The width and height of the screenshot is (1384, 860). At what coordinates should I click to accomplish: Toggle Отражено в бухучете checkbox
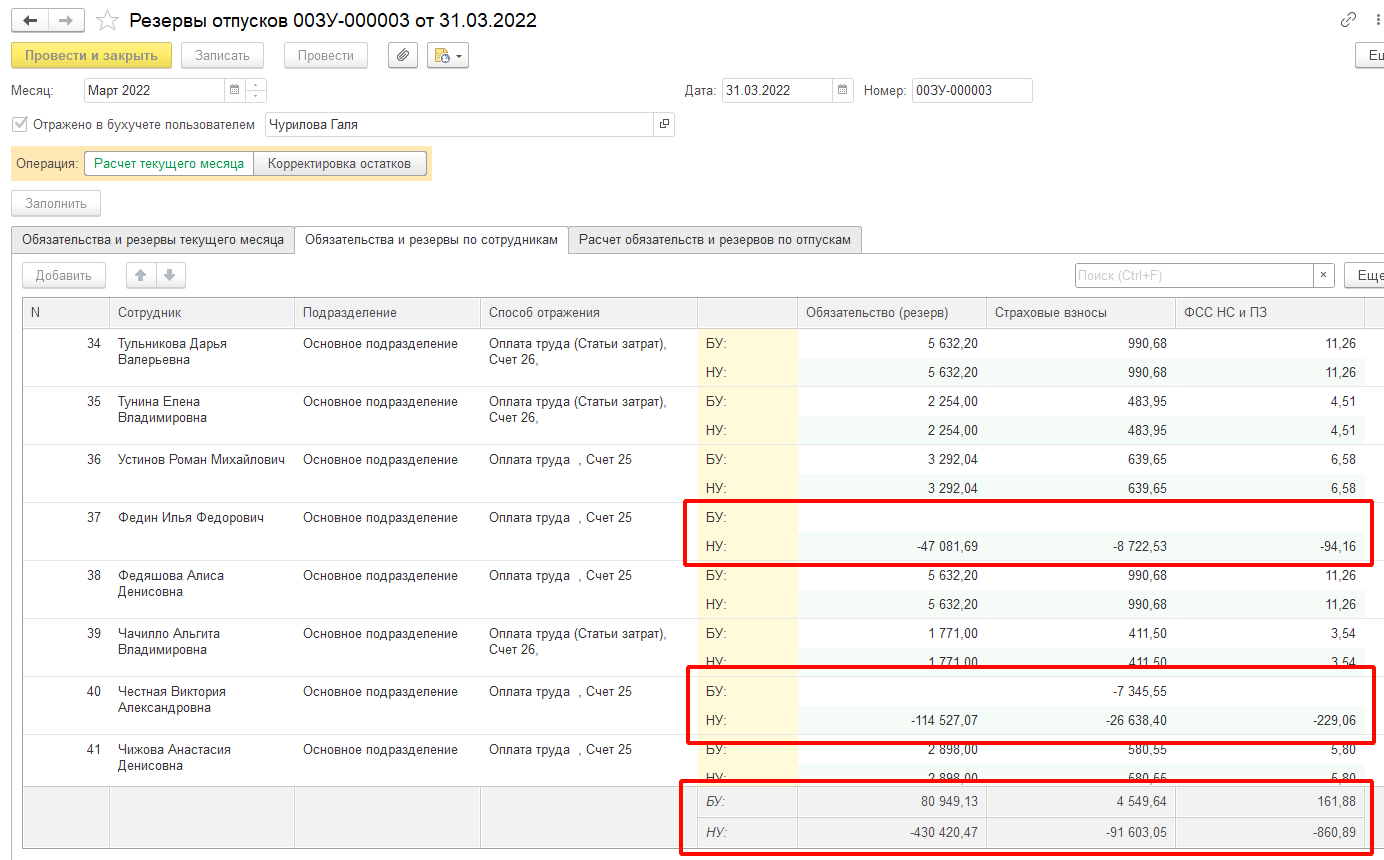click(x=19, y=125)
